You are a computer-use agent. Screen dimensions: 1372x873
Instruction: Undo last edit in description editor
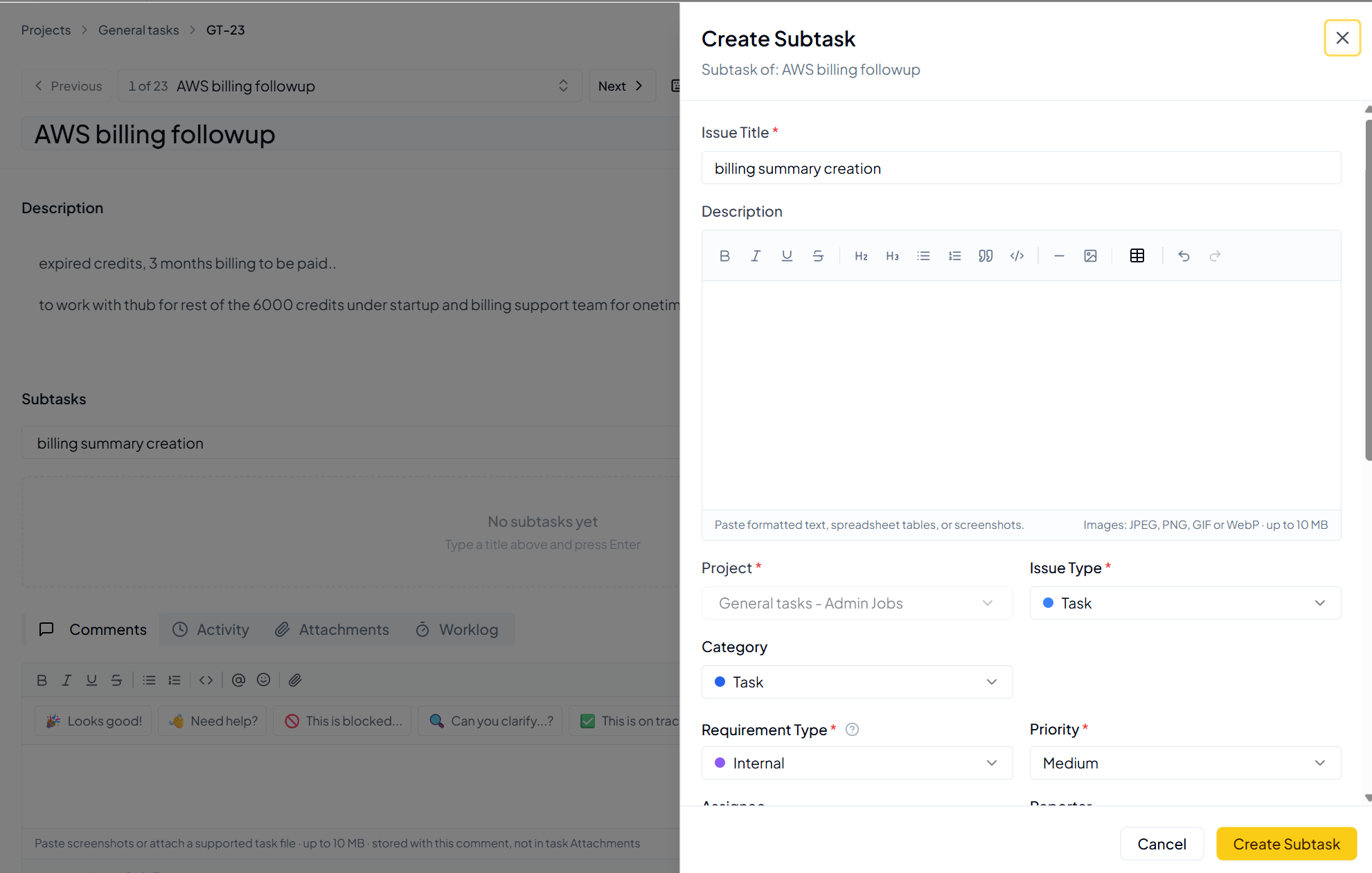click(1184, 256)
